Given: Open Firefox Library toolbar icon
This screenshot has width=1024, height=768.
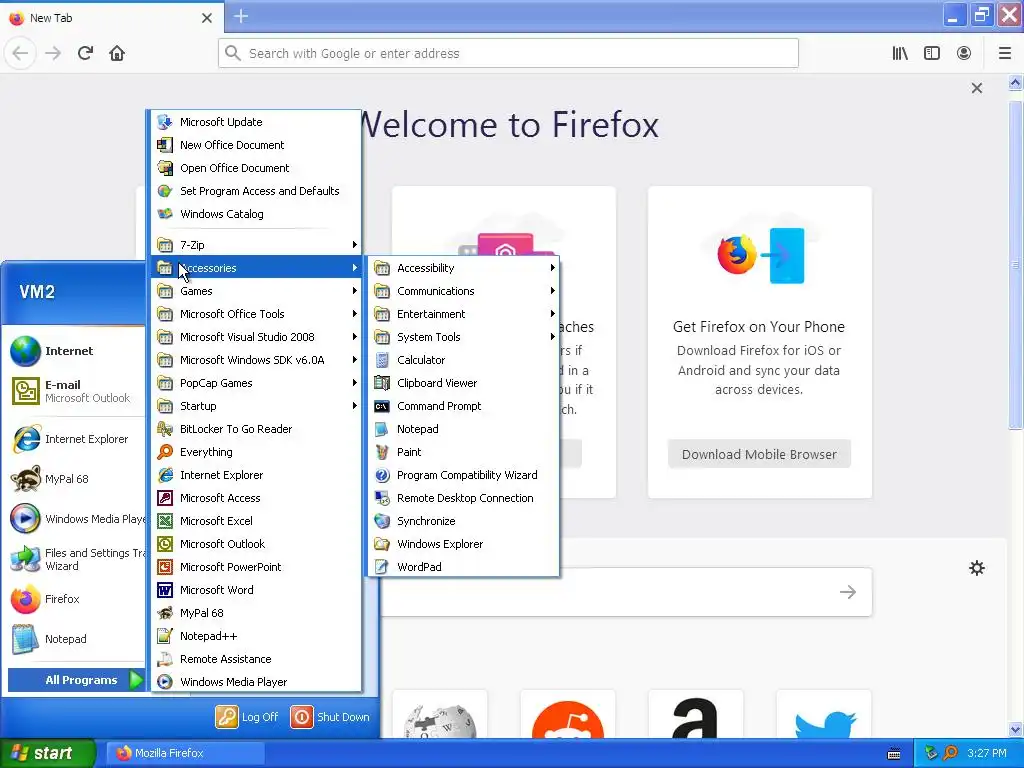Looking at the screenshot, I should pos(900,53).
